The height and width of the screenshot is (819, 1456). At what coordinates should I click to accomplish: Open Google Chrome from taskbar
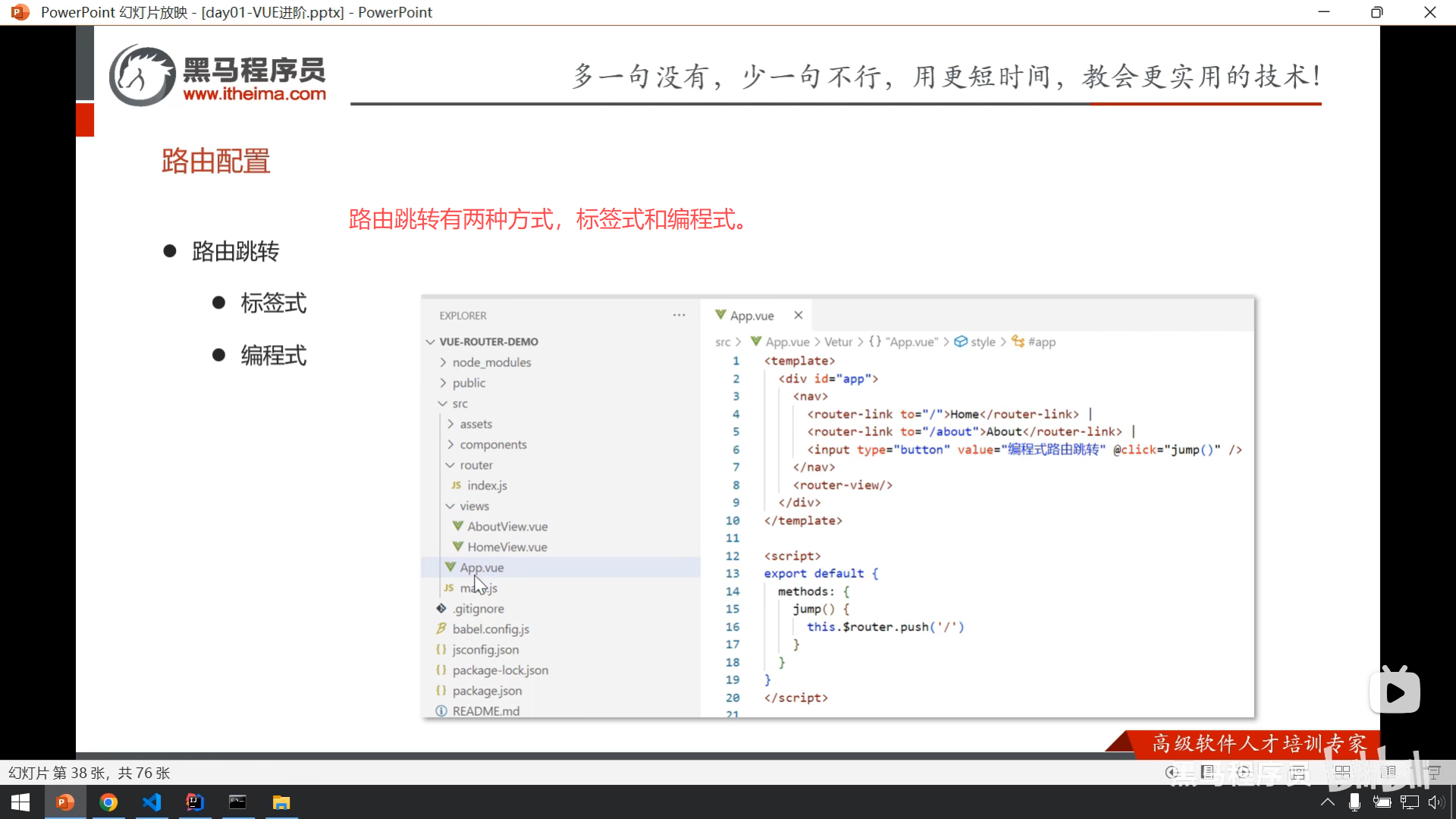[108, 802]
